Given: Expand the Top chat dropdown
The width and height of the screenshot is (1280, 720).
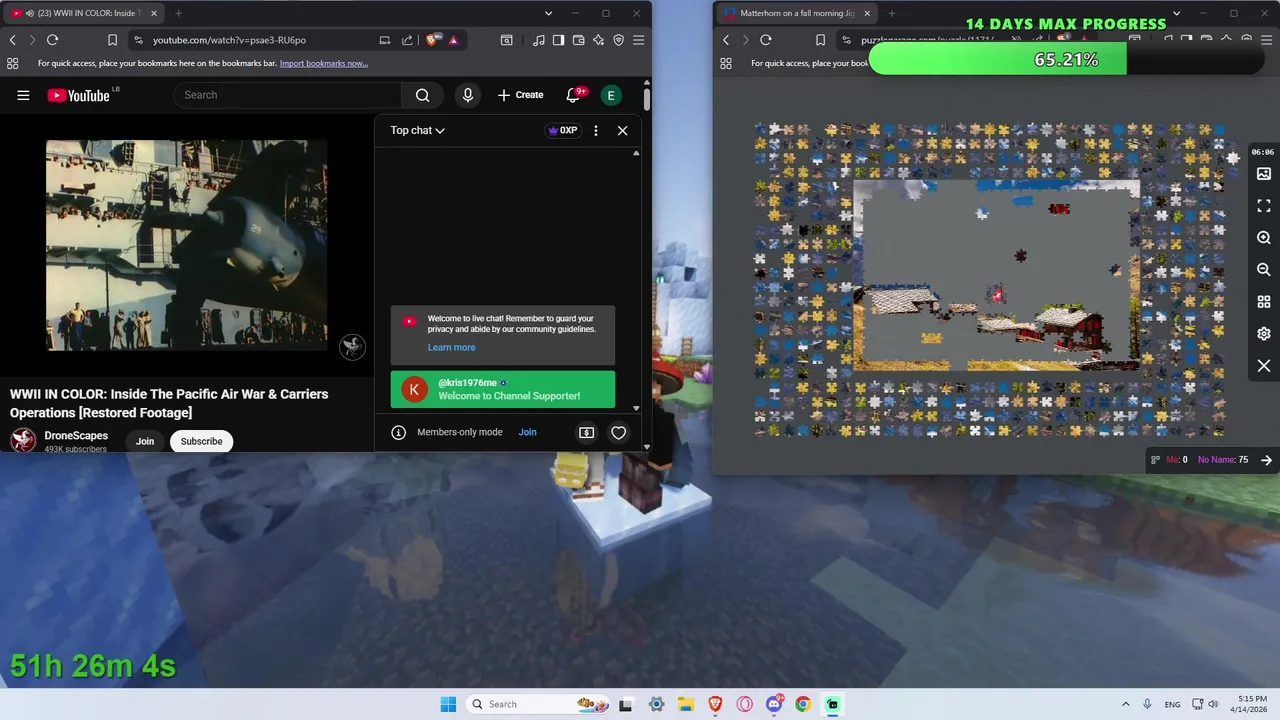Looking at the screenshot, I should click(x=417, y=130).
